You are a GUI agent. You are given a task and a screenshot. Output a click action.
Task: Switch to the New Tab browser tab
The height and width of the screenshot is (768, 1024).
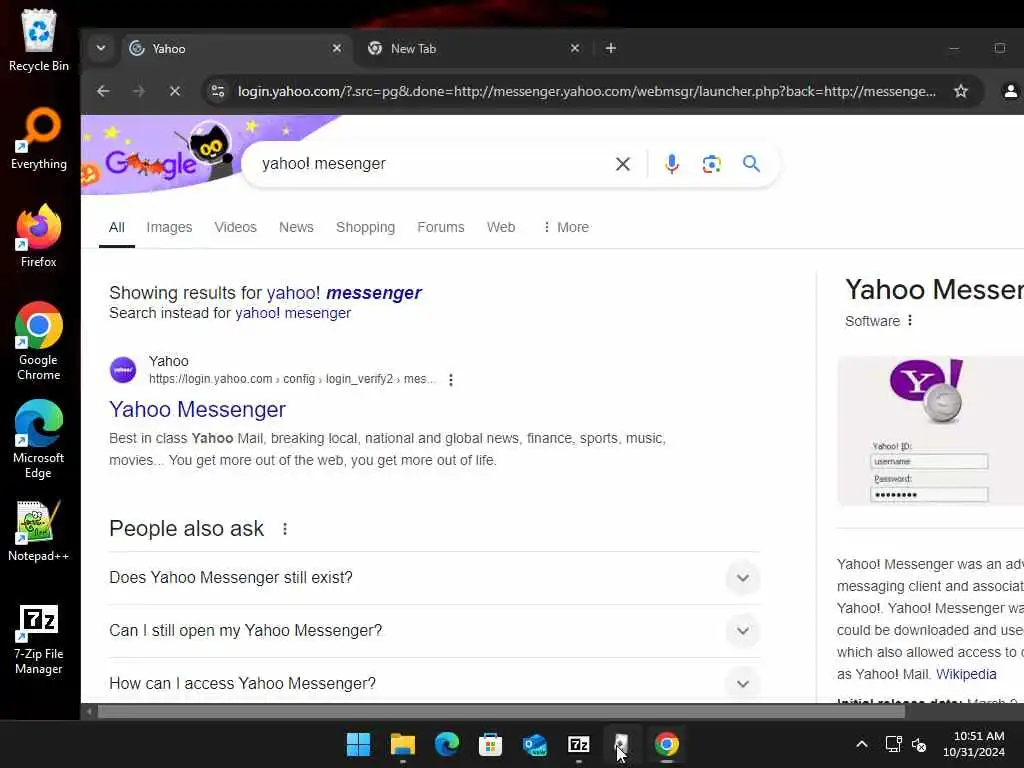pos(473,48)
